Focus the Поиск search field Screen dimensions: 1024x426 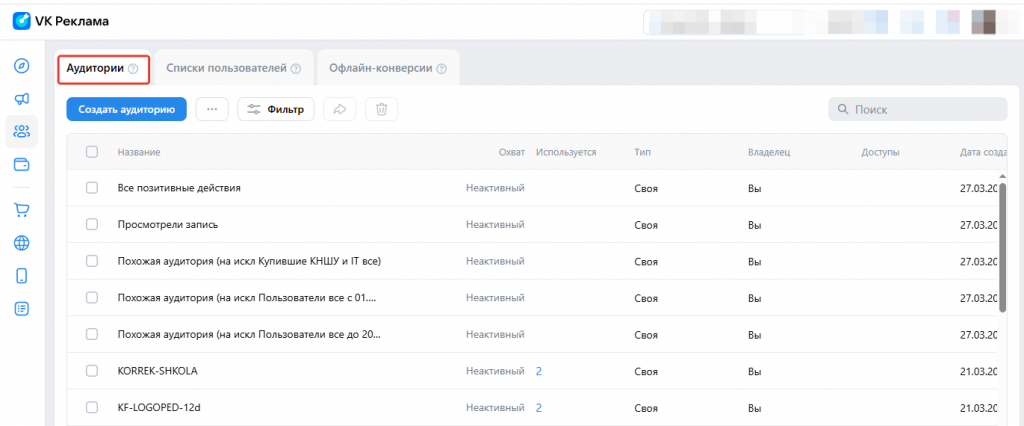coord(918,109)
